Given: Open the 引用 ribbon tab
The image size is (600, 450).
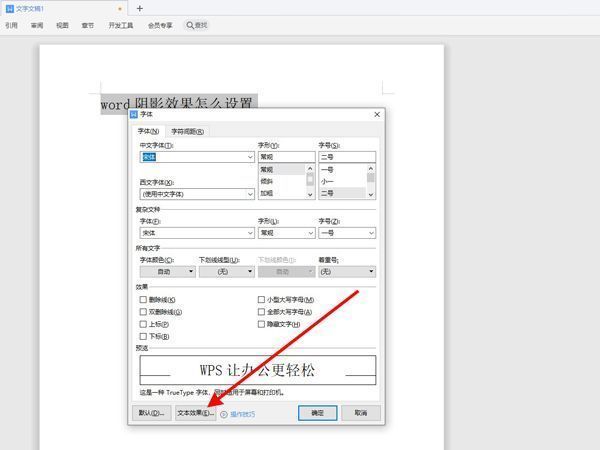Looking at the screenshot, I should point(11,25).
